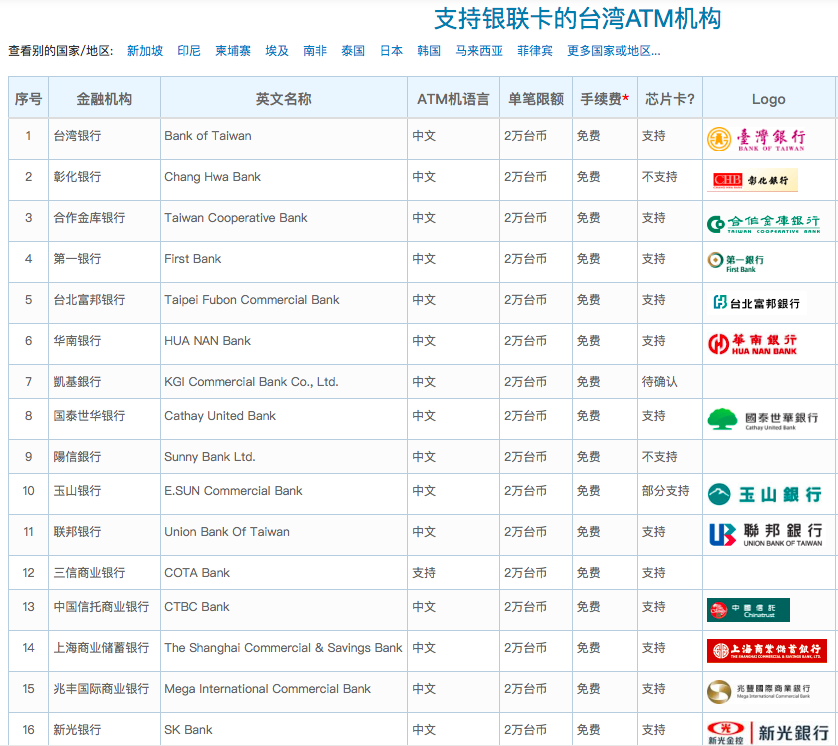Click the 金融机构 column header
The height and width of the screenshot is (746, 838).
(104, 99)
